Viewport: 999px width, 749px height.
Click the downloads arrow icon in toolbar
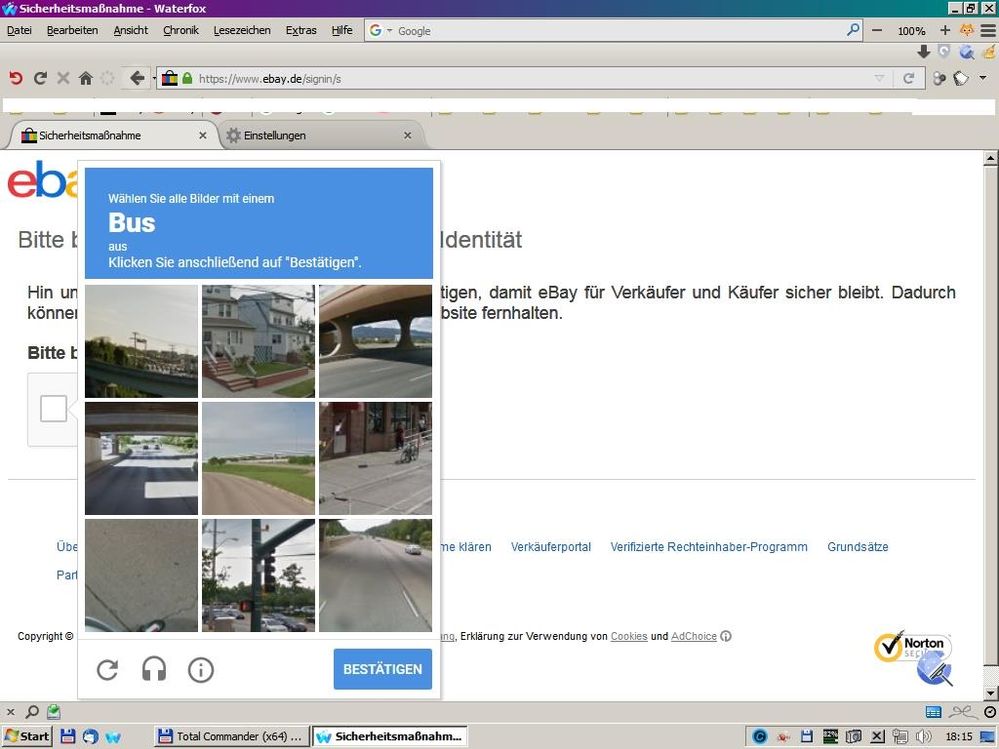point(923,52)
